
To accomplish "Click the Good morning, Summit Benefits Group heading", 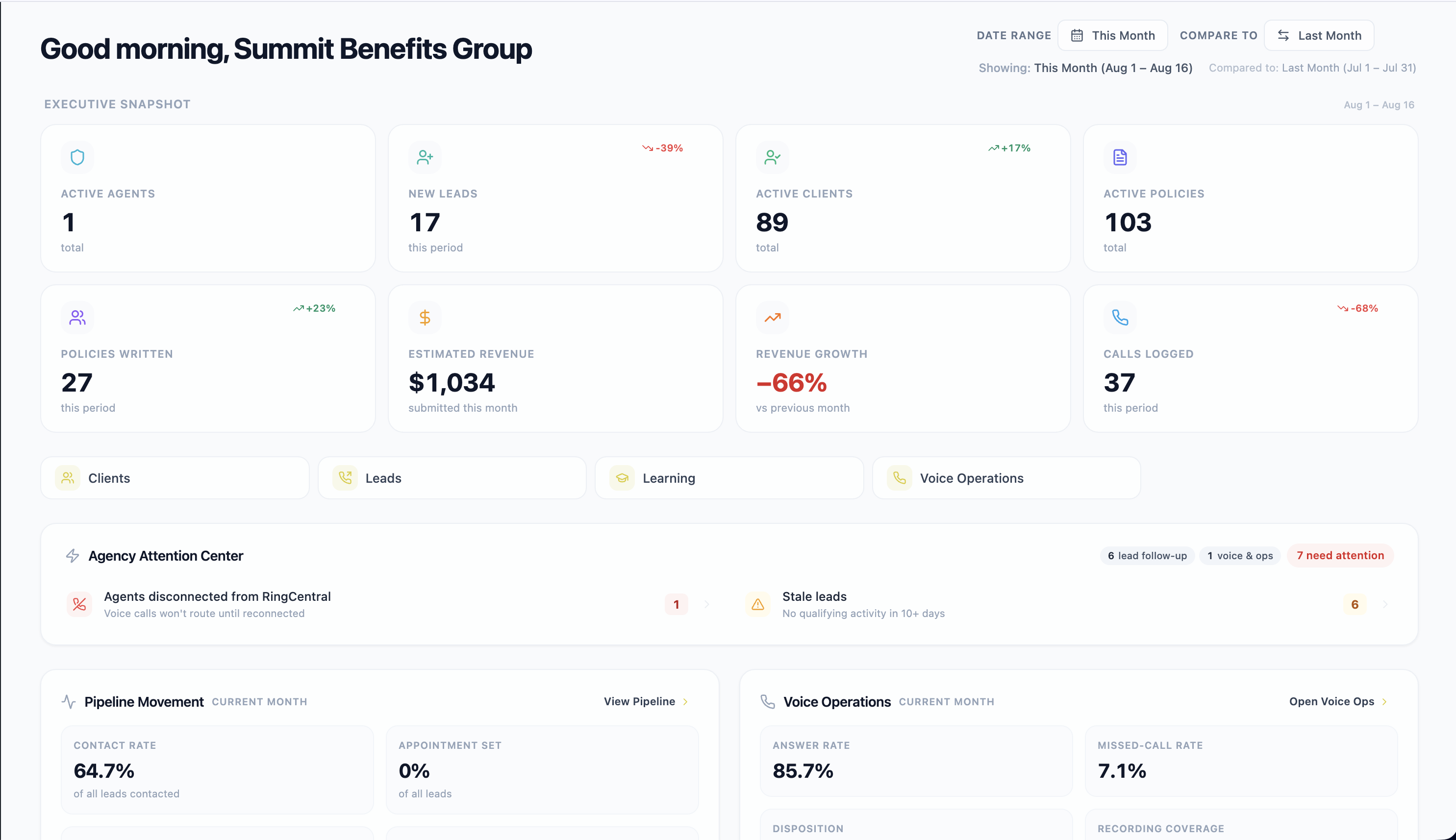I will [x=286, y=49].
